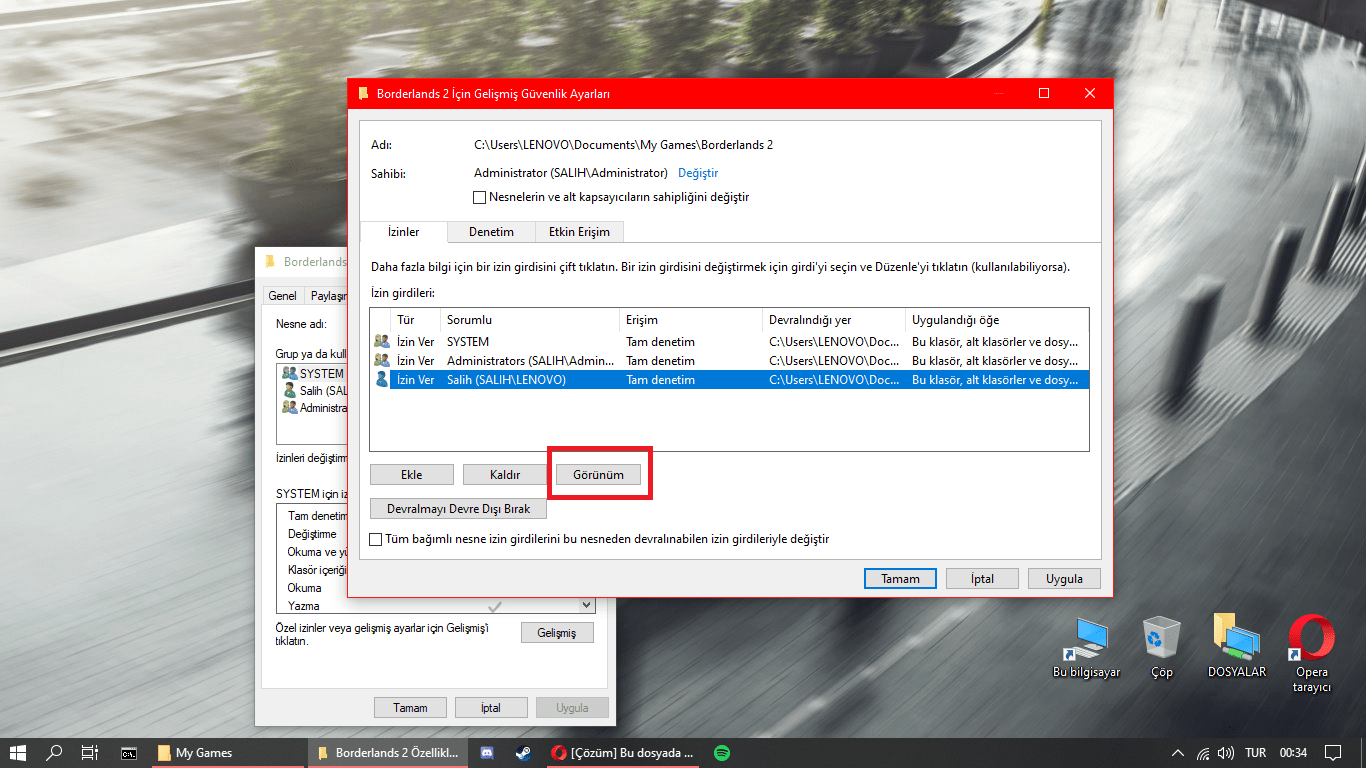Open the volume control tray icon
Viewport: 1366px width, 768px height.
1227,753
